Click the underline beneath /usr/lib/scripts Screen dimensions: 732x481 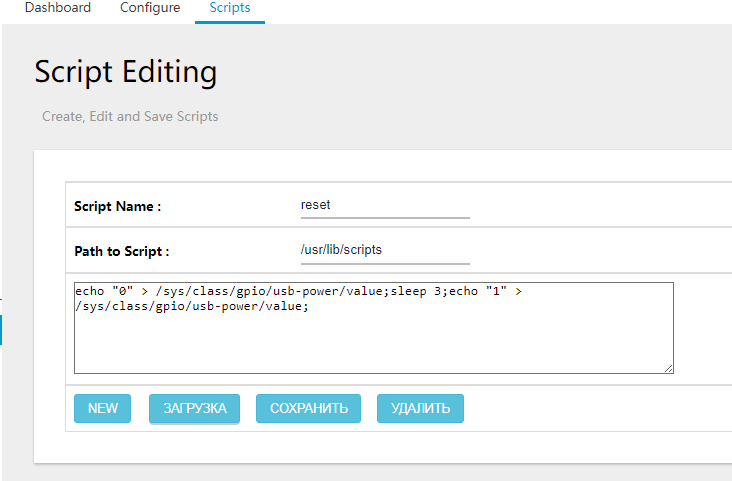tap(385, 263)
